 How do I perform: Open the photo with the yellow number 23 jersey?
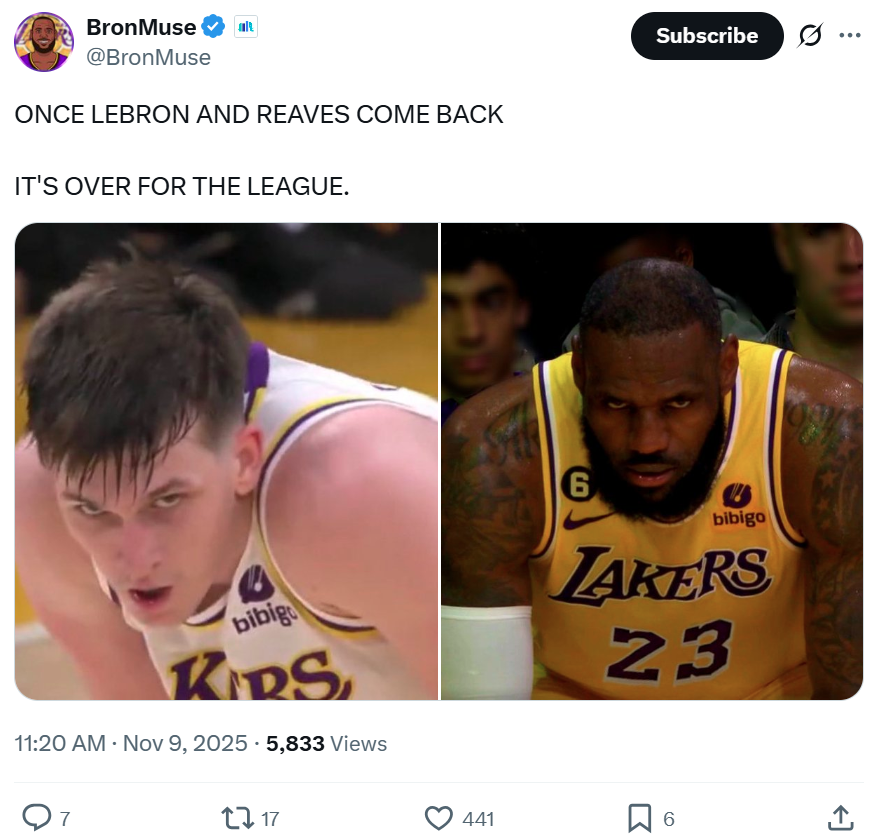point(652,461)
